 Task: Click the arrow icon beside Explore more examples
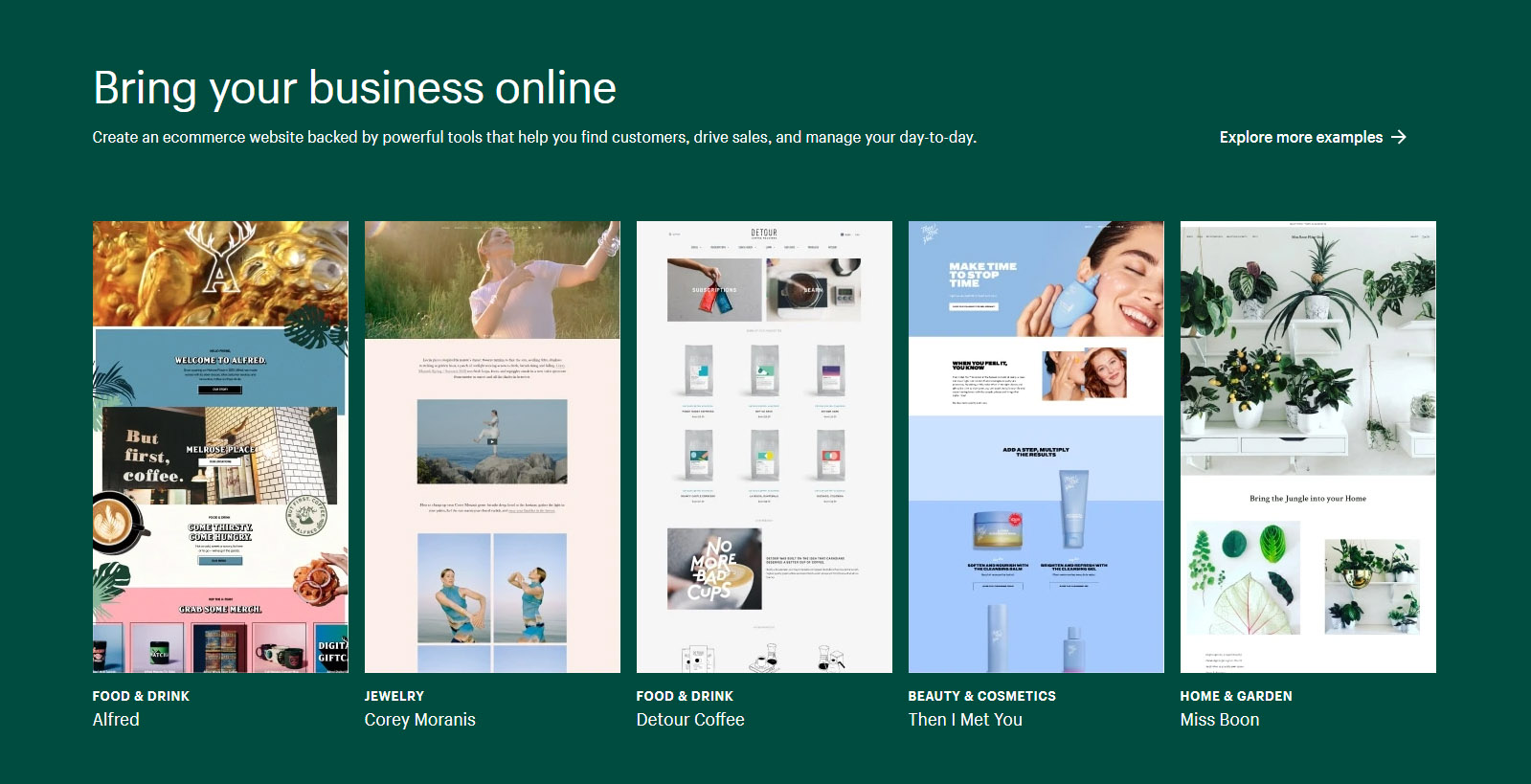(x=1399, y=137)
